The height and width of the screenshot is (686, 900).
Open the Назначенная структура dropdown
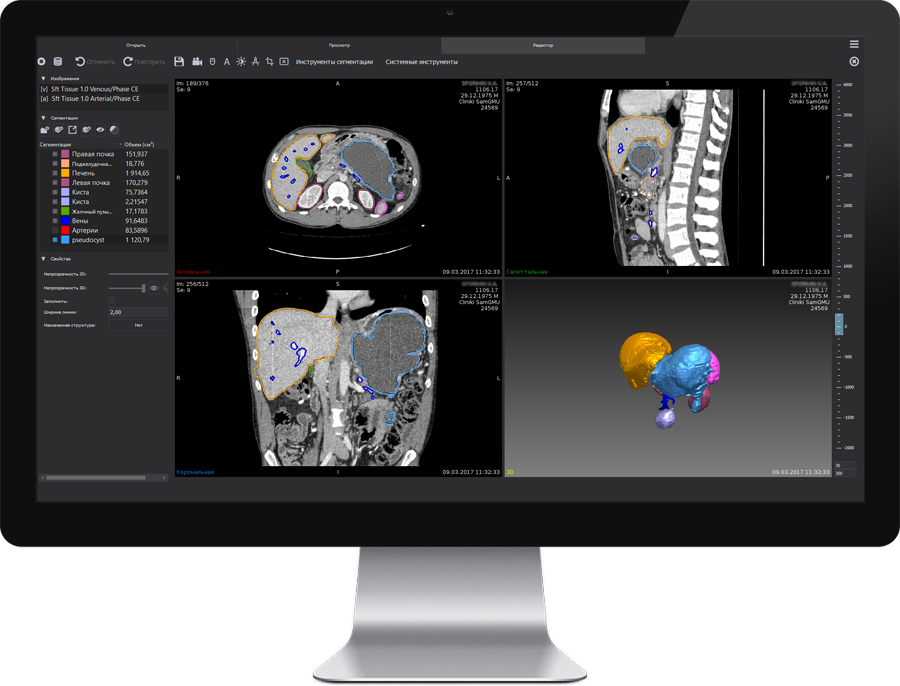click(x=138, y=325)
